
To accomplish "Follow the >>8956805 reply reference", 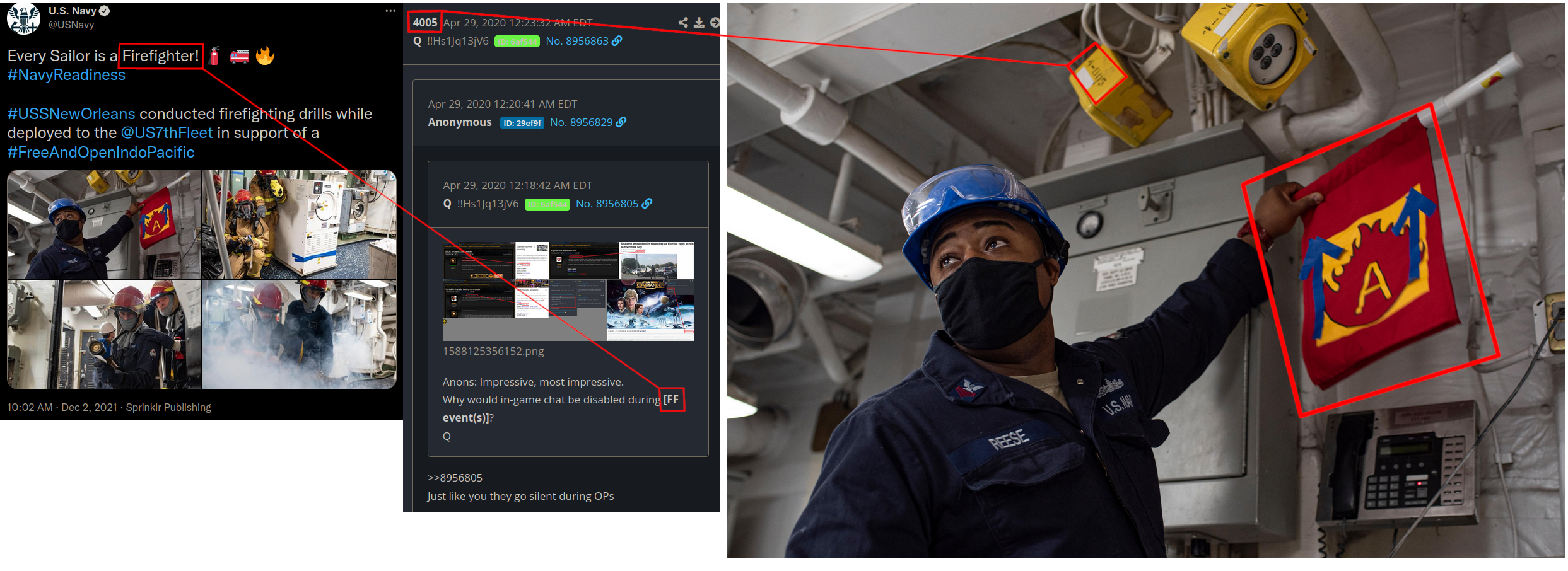I will (x=455, y=478).
